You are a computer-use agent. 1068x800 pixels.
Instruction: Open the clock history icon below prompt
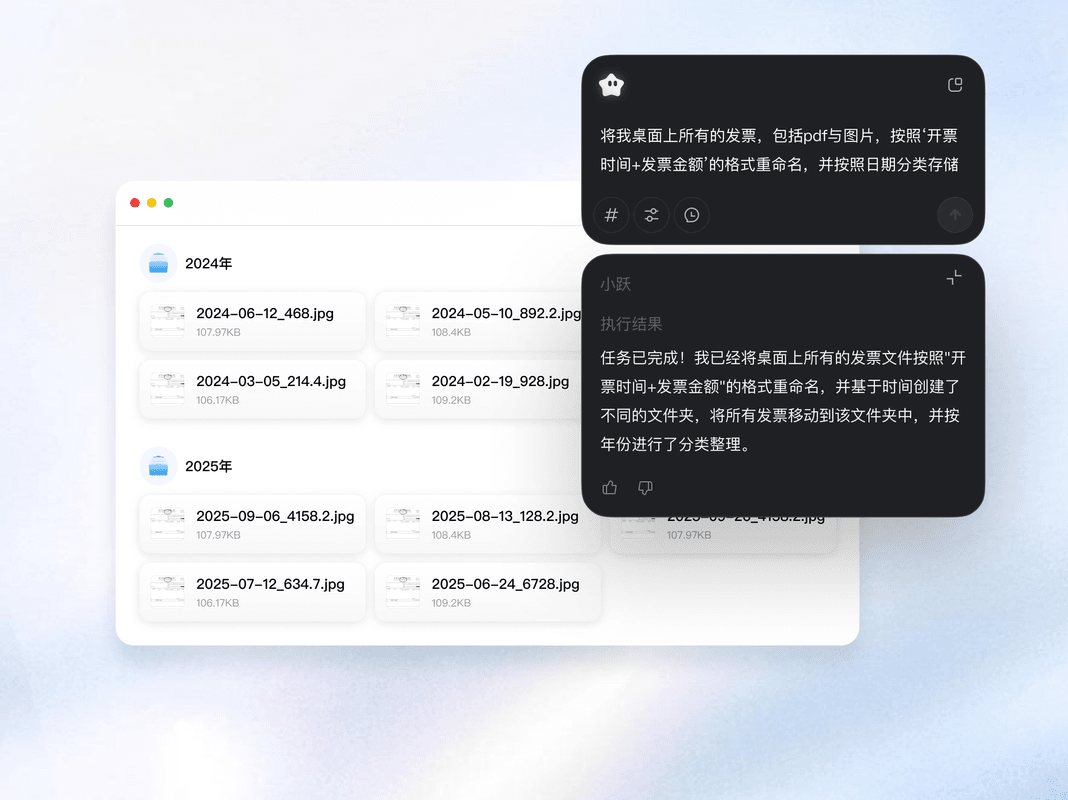click(x=691, y=215)
